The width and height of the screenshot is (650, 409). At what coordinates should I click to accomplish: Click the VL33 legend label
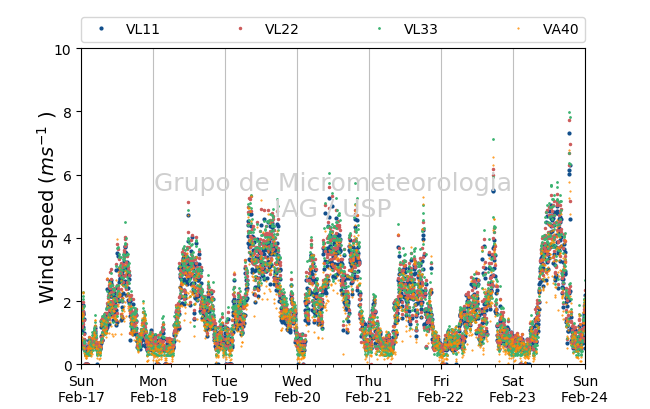420,29
